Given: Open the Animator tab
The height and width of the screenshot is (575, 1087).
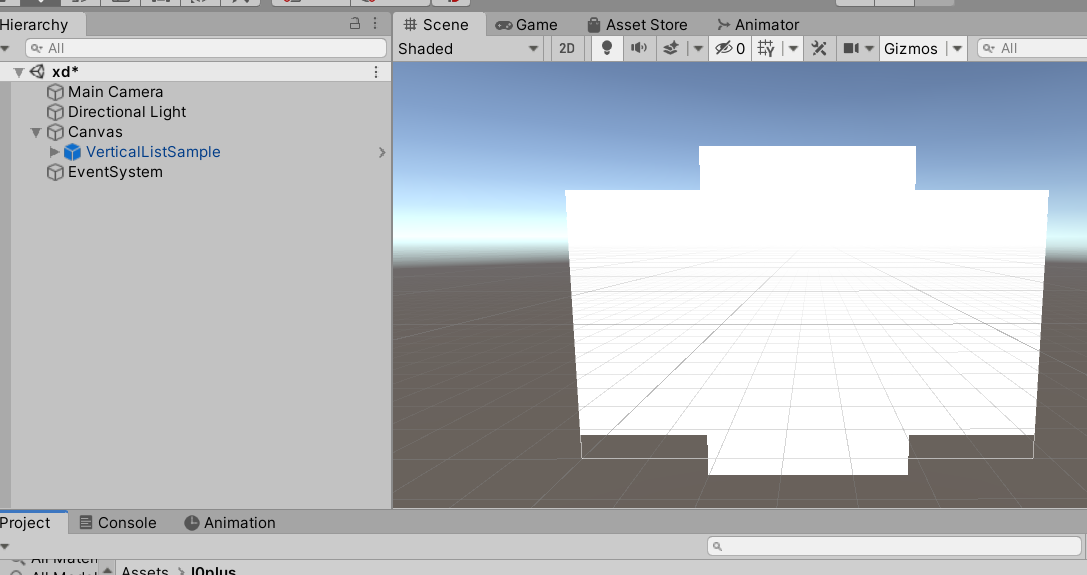Looking at the screenshot, I should point(757,25).
